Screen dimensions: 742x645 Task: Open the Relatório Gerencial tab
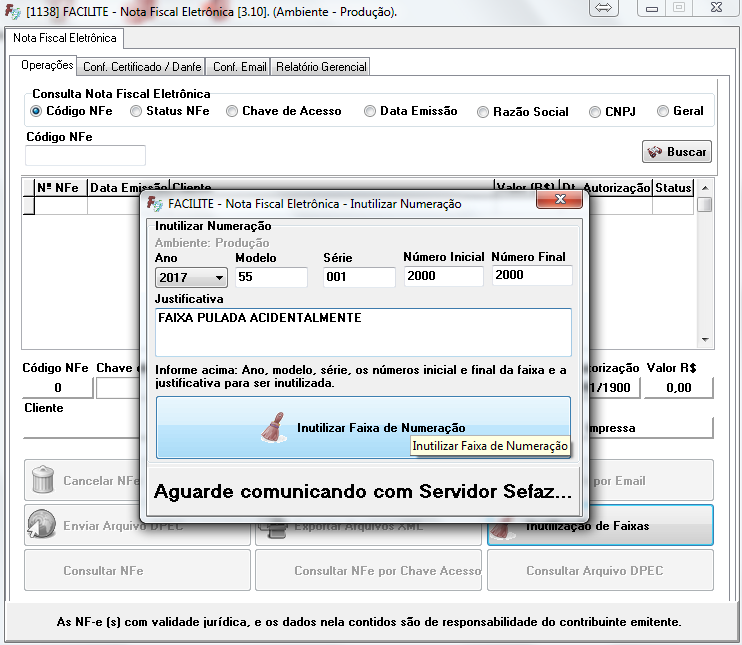[321, 67]
